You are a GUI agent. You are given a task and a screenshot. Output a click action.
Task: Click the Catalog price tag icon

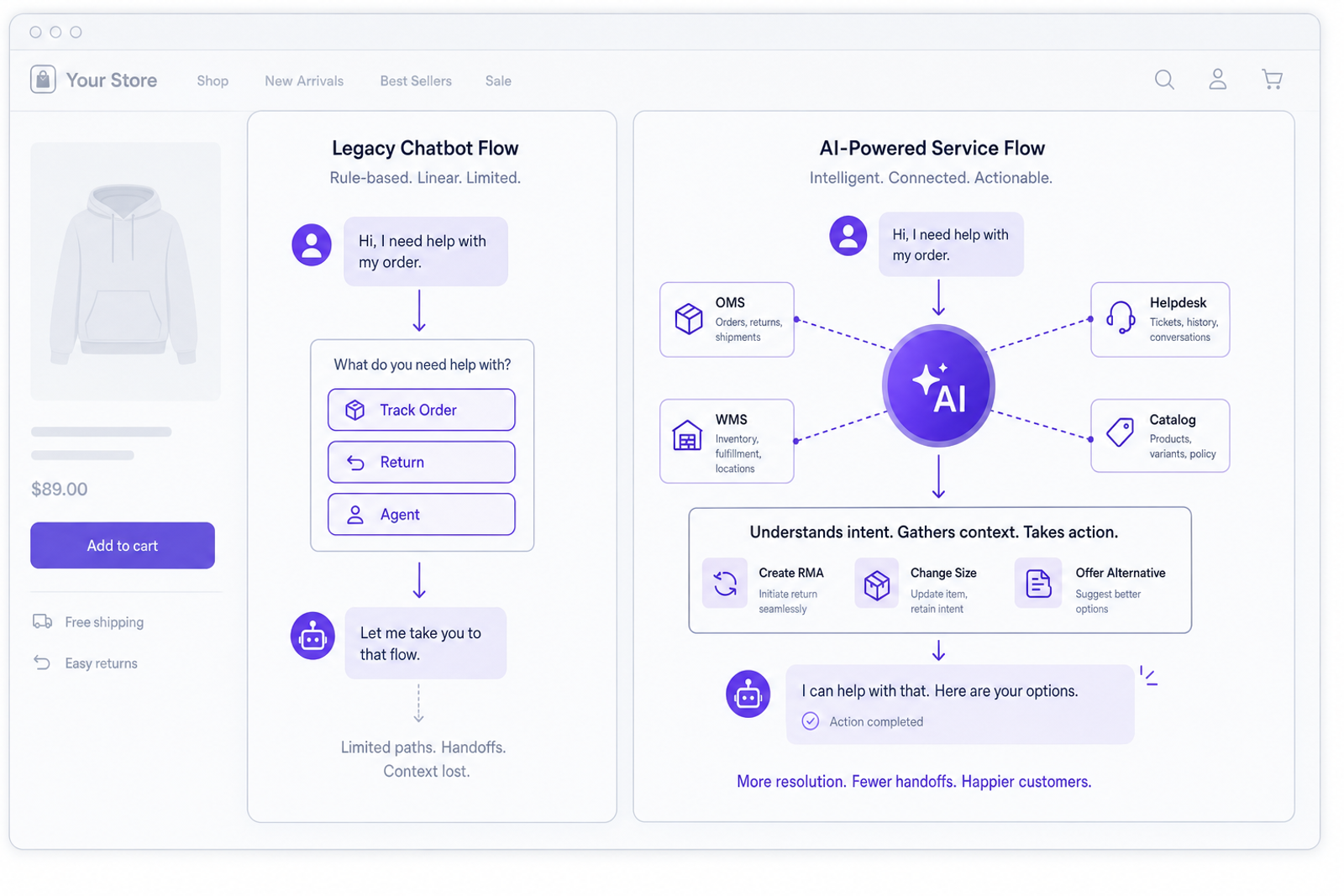click(1120, 432)
